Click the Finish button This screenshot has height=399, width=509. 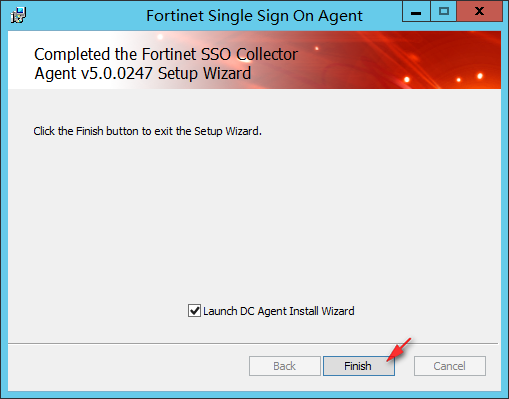pyautogui.click(x=359, y=366)
